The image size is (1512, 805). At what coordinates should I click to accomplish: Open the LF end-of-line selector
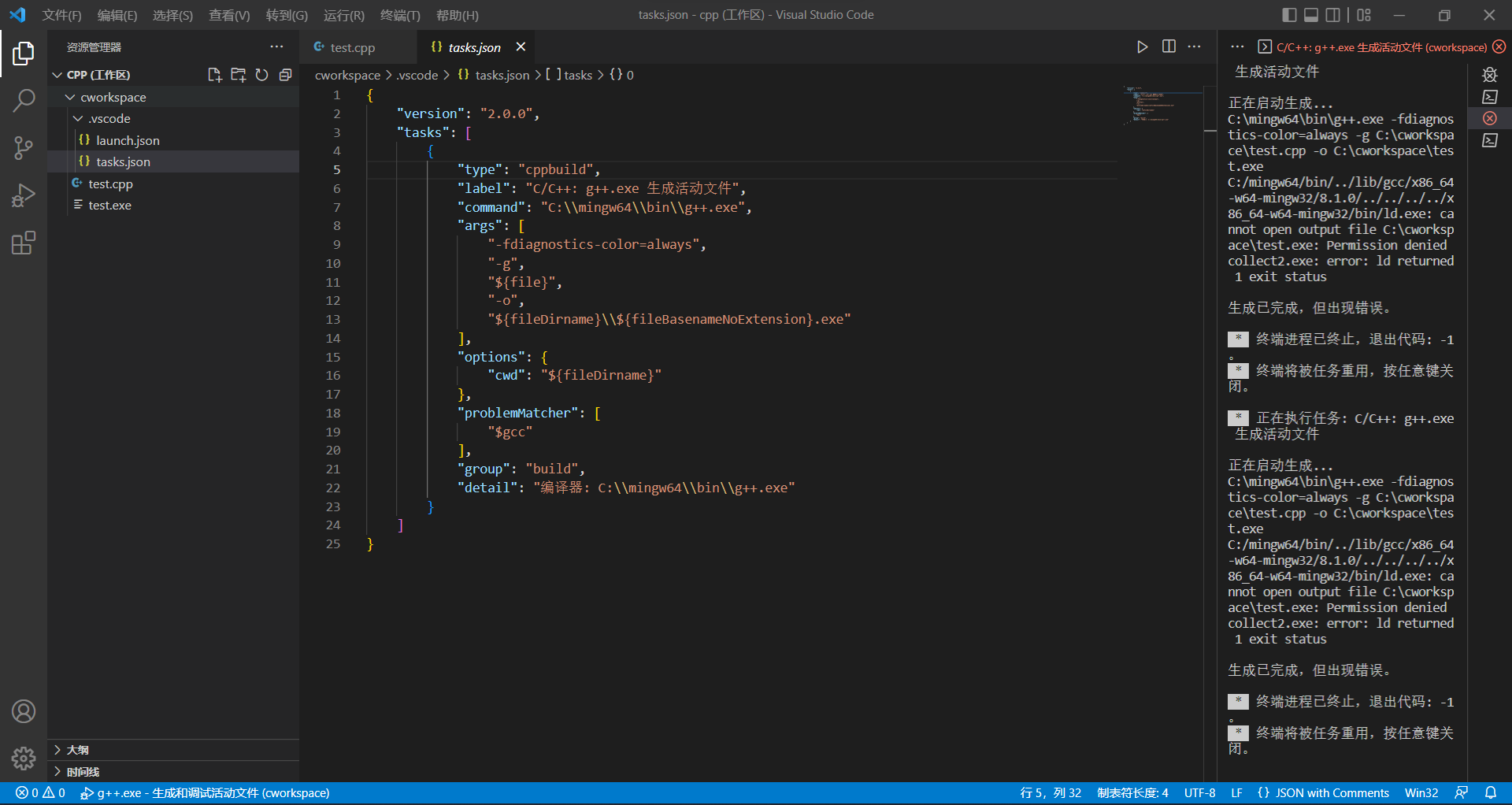(1236, 793)
